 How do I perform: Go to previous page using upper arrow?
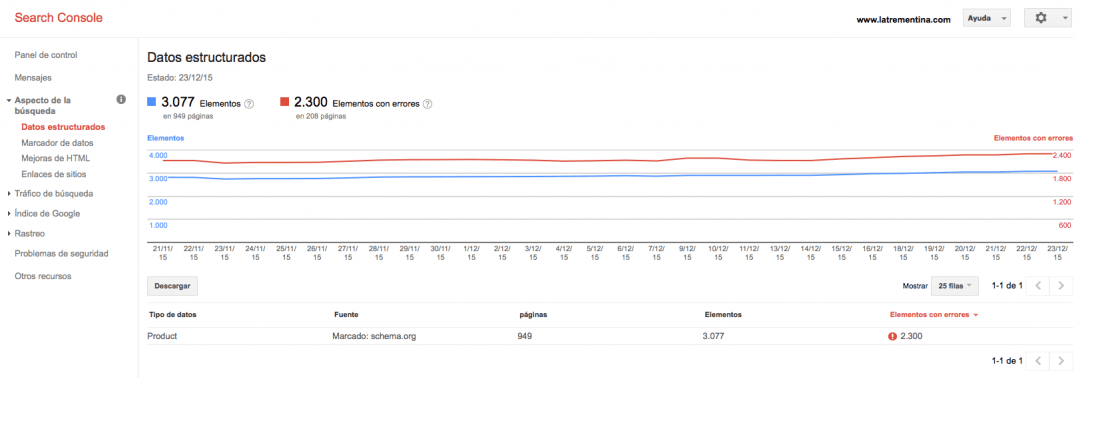[x=1038, y=285]
